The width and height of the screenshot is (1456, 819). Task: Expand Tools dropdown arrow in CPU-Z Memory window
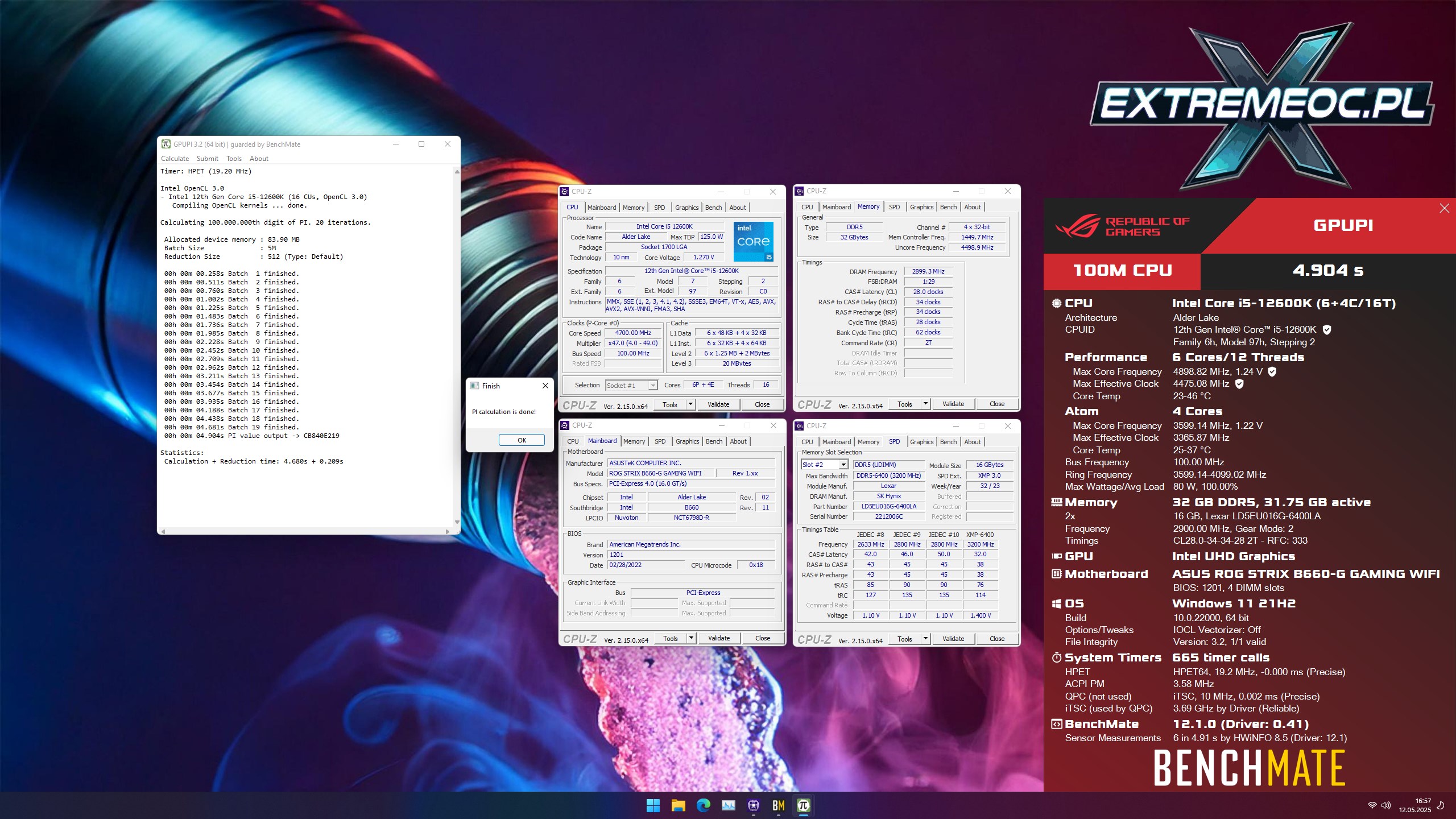tap(925, 404)
